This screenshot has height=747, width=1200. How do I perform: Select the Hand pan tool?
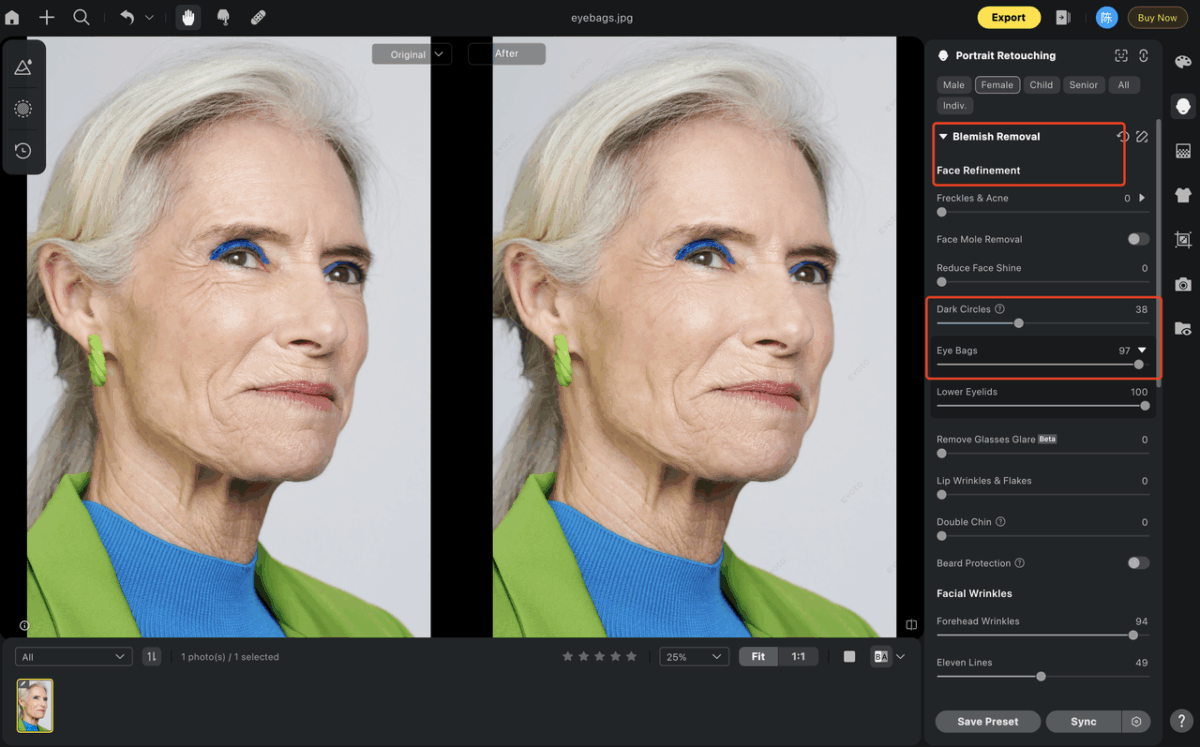(x=187, y=17)
